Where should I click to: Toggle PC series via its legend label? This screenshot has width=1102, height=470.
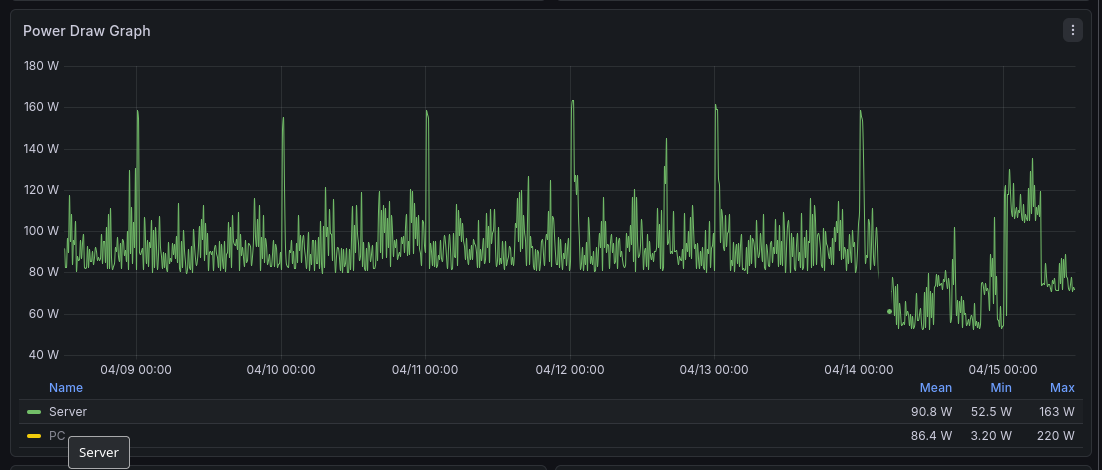pos(57,436)
